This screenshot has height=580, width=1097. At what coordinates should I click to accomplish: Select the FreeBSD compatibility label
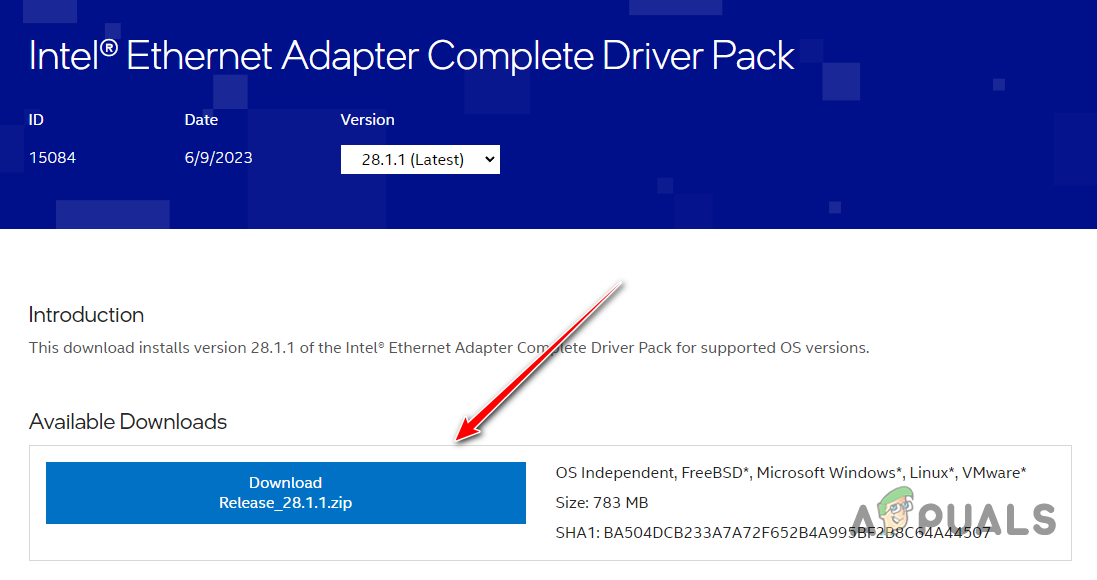[717, 471]
